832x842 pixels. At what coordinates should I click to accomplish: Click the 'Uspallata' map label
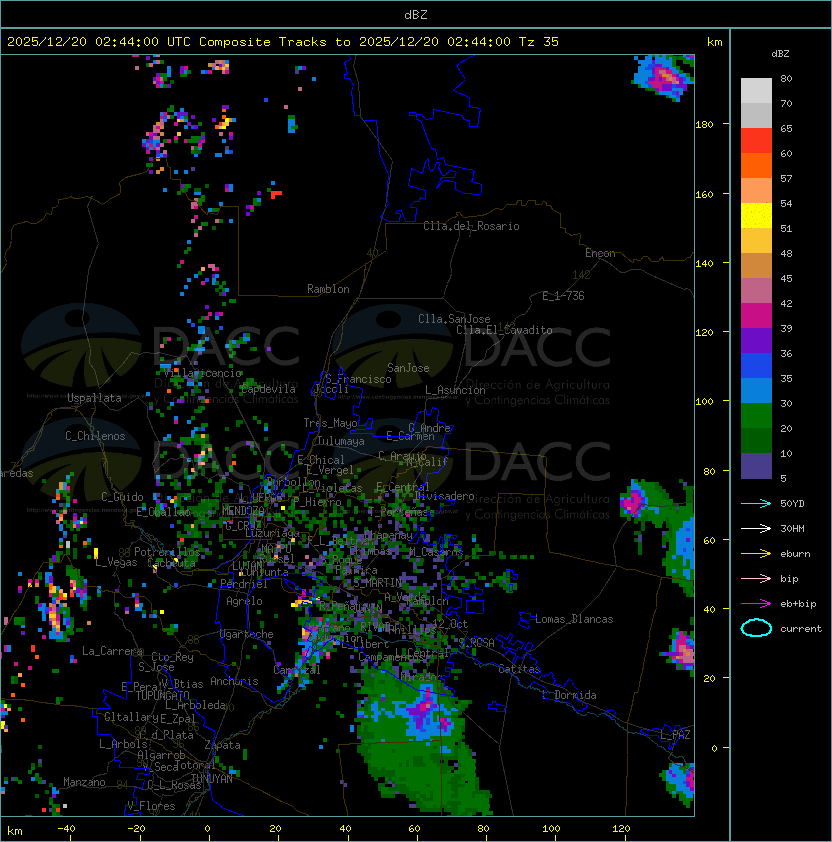tap(95, 398)
